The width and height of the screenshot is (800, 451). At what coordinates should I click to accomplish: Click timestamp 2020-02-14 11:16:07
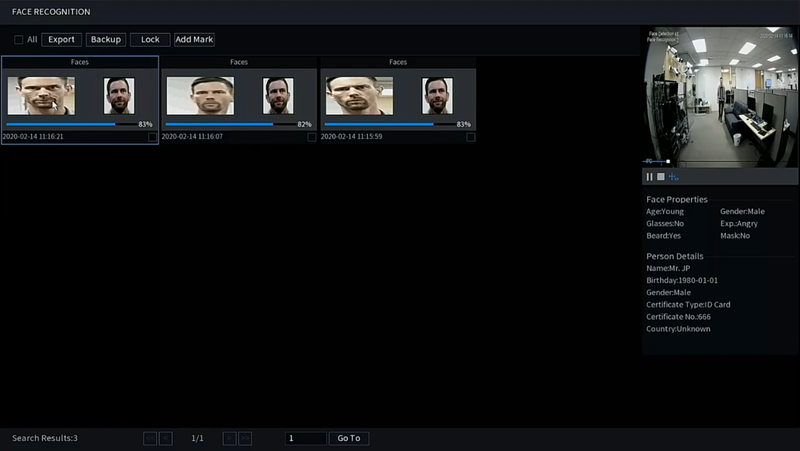192,137
